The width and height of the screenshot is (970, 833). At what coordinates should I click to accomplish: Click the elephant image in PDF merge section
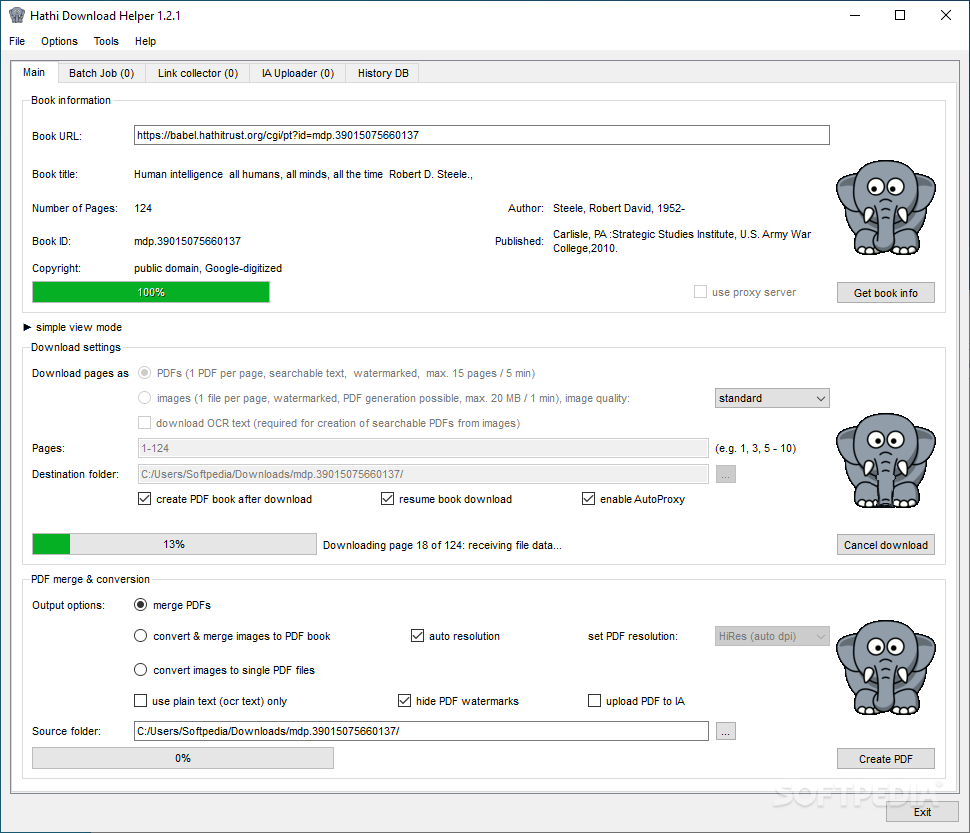pyautogui.click(x=885, y=668)
